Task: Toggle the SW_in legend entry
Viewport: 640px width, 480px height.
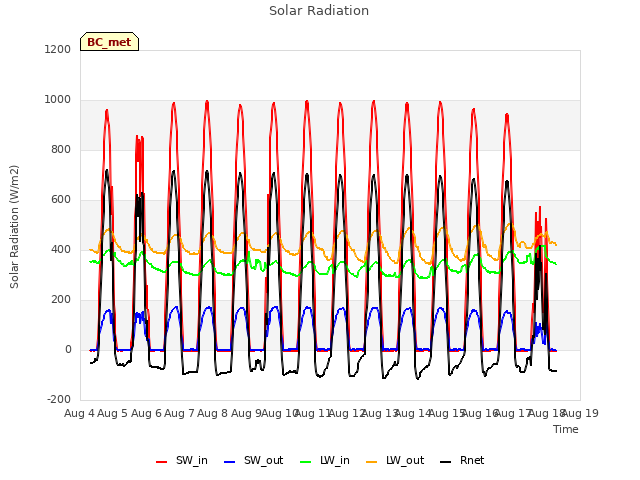Action: tap(182, 461)
